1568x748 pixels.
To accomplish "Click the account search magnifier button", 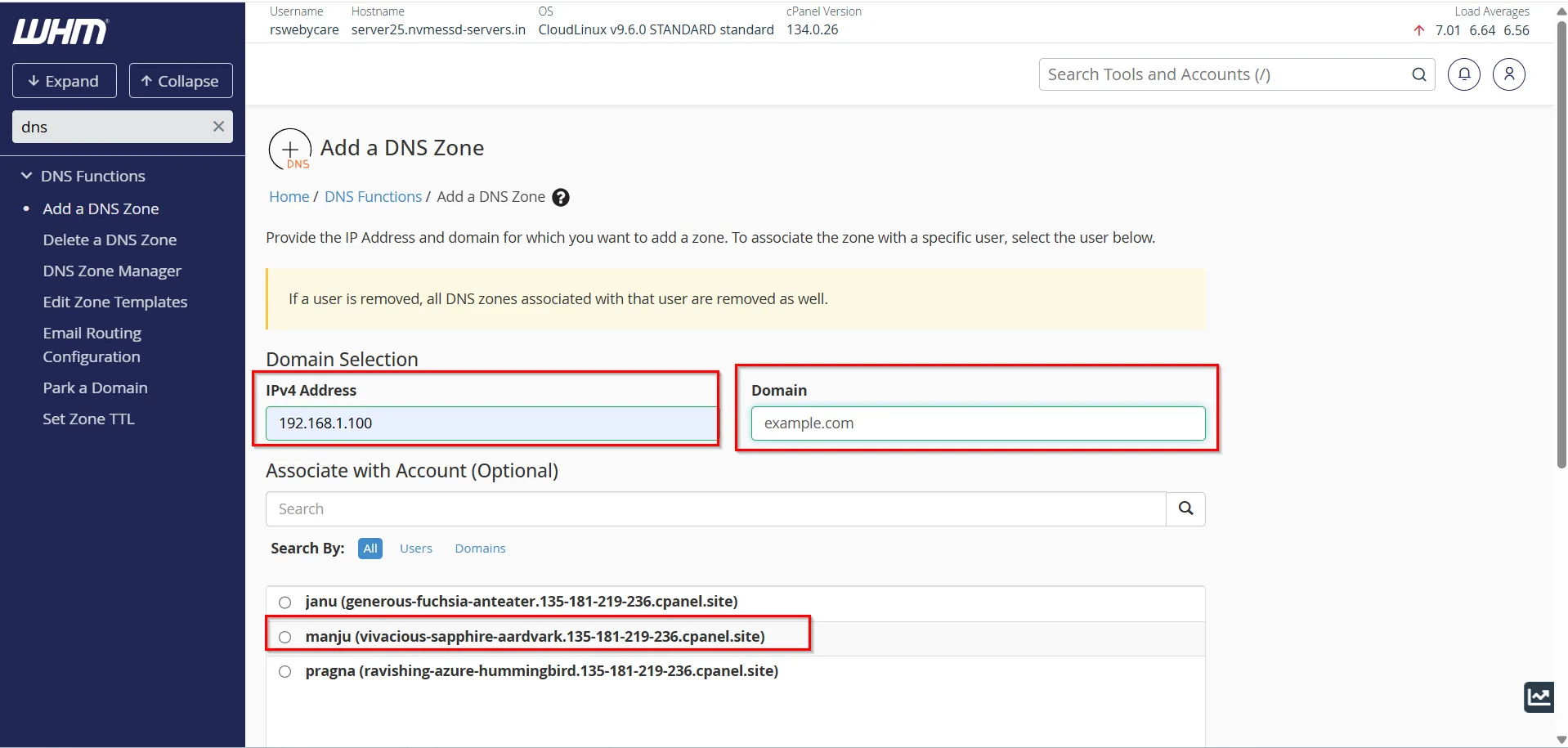I will [1185, 508].
